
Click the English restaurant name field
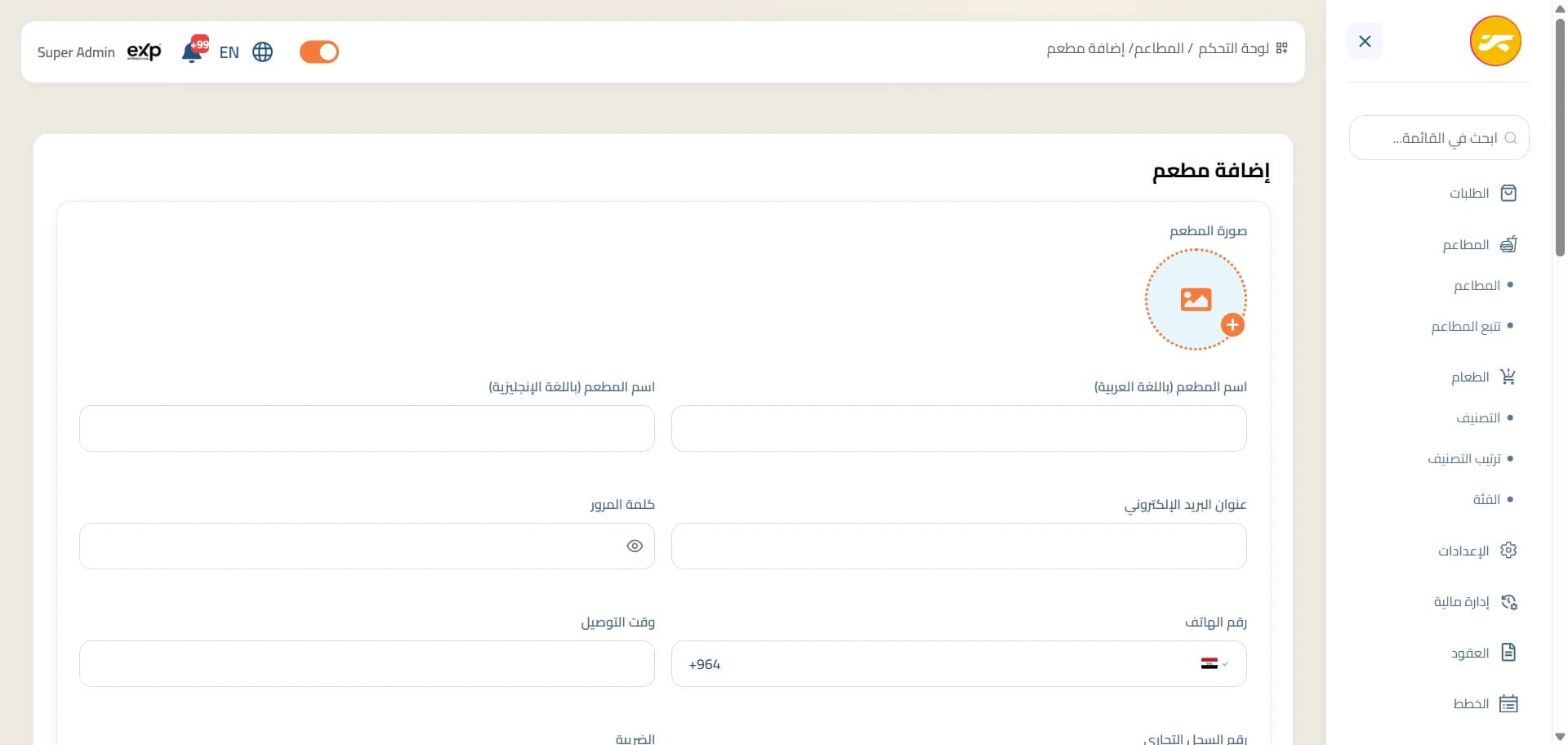click(x=367, y=428)
